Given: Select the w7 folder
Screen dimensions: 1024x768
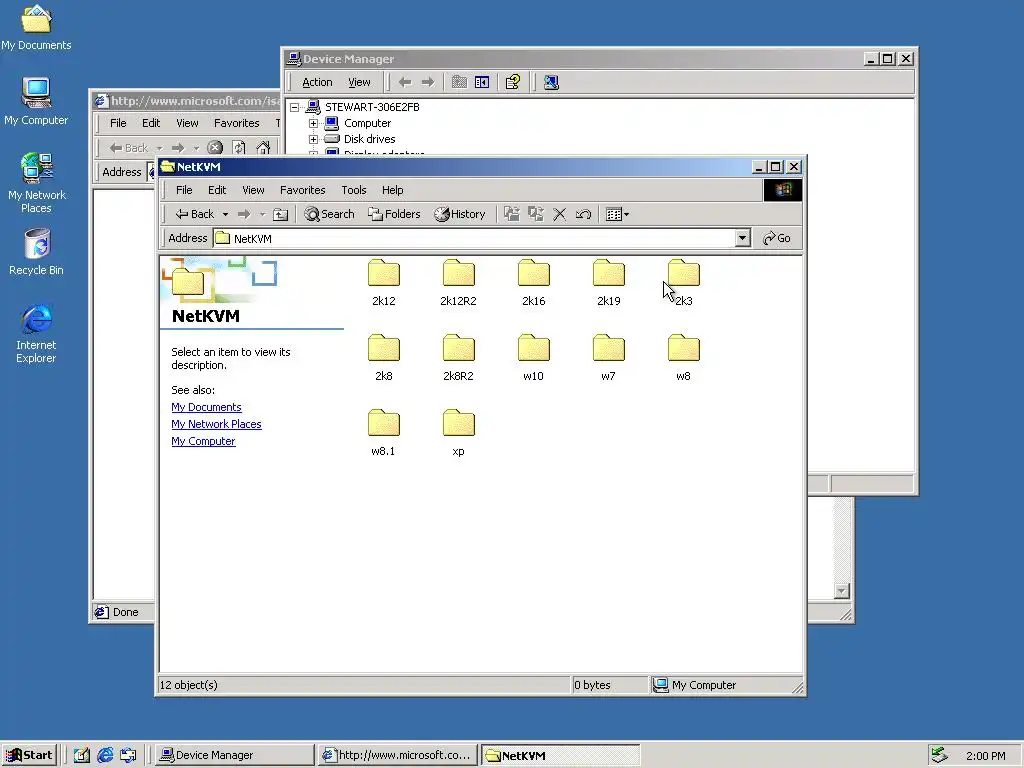Looking at the screenshot, I should pyautogui.click(x=609, y=357).
